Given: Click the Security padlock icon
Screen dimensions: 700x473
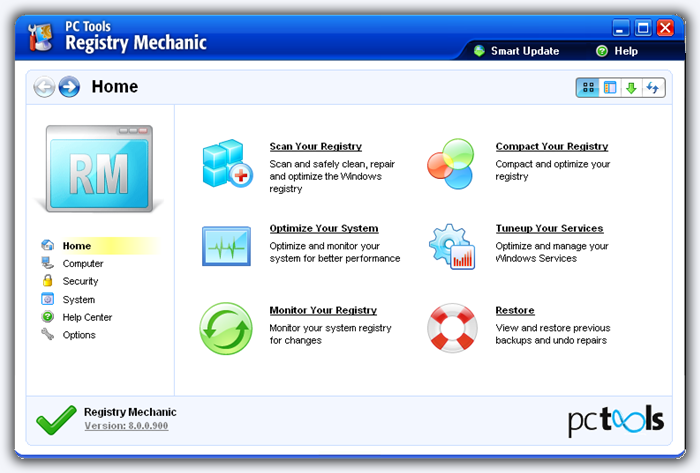Looking at the screenshot, I should pos(48,280).
